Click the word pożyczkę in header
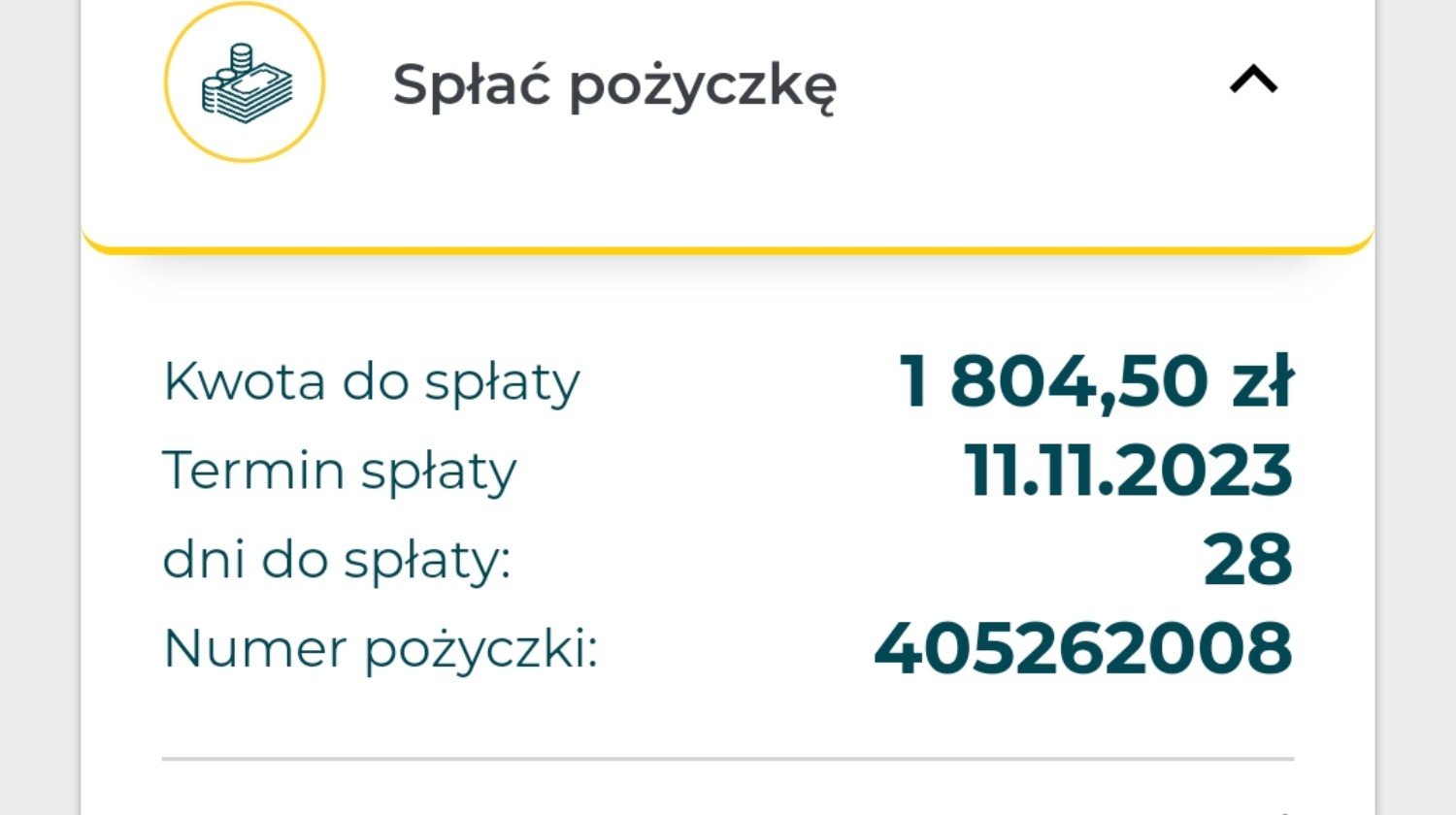This screenshot has height=815, width=1456. click(702, 88)
